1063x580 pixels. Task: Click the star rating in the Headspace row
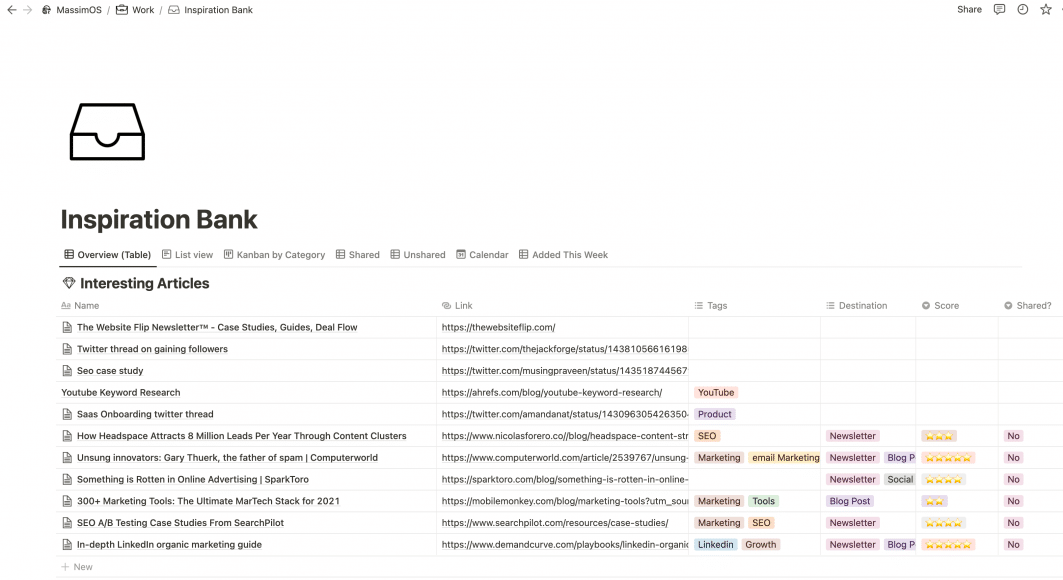click(x=938, y=435)
